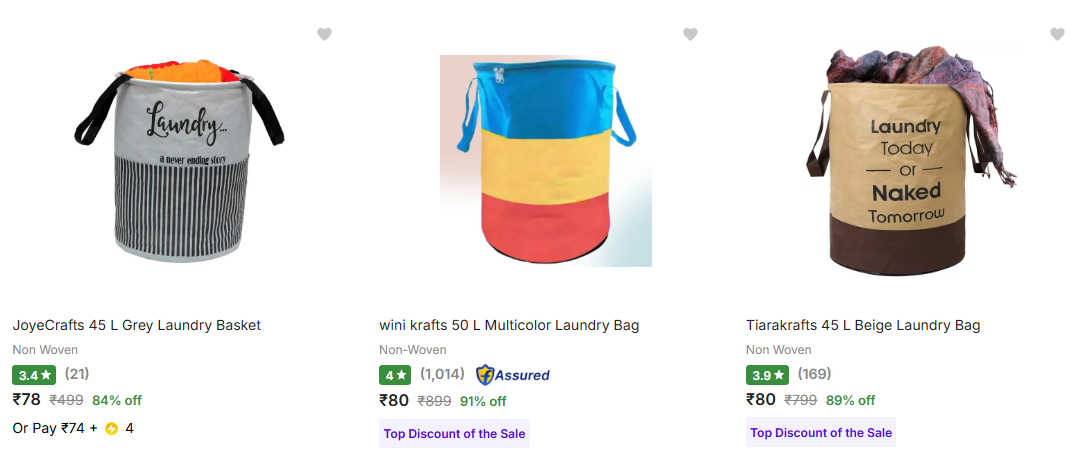This screenshot has height=468, width=1077.
Task: Open JoyeCrafts 45 L Grey Laundry Basket
Action: [136, 325]
